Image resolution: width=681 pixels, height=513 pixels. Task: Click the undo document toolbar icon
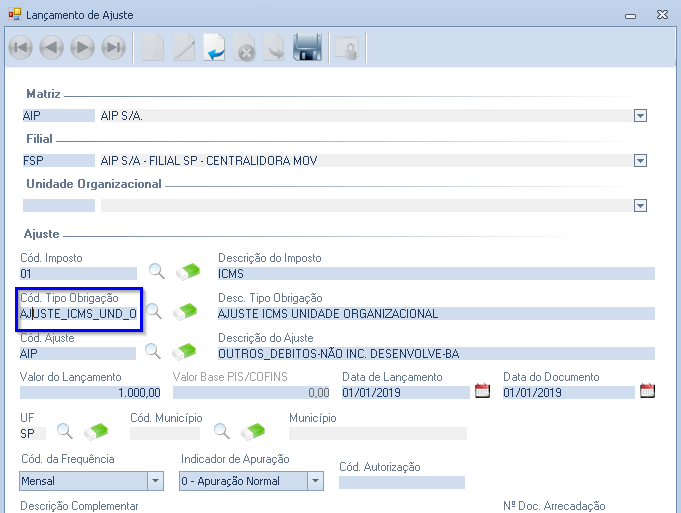(214, 48)
